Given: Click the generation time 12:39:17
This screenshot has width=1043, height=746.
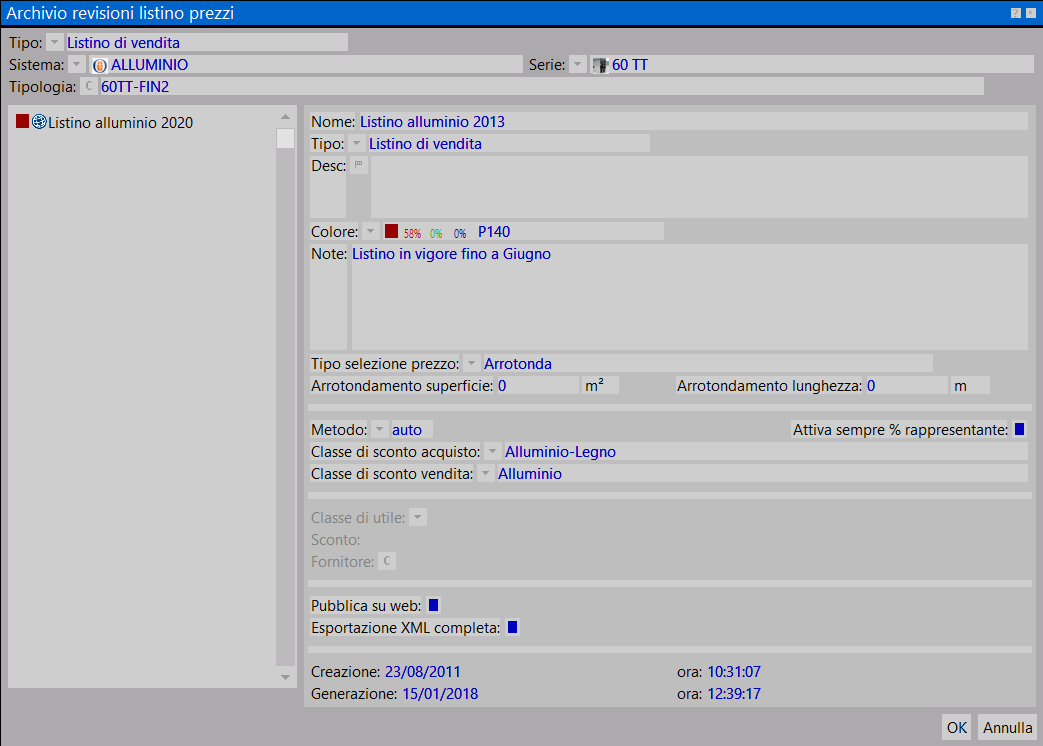Looking at the screenshot, I should 734,694.
